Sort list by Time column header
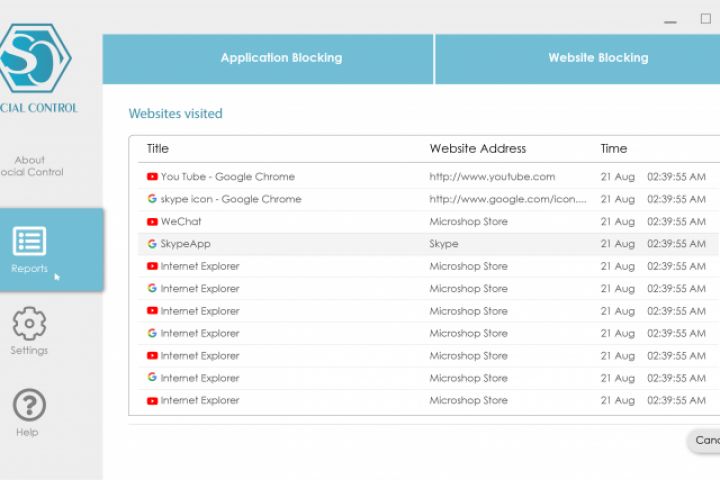Viewport: 720px width, 480px height. [x=613, y=149]
